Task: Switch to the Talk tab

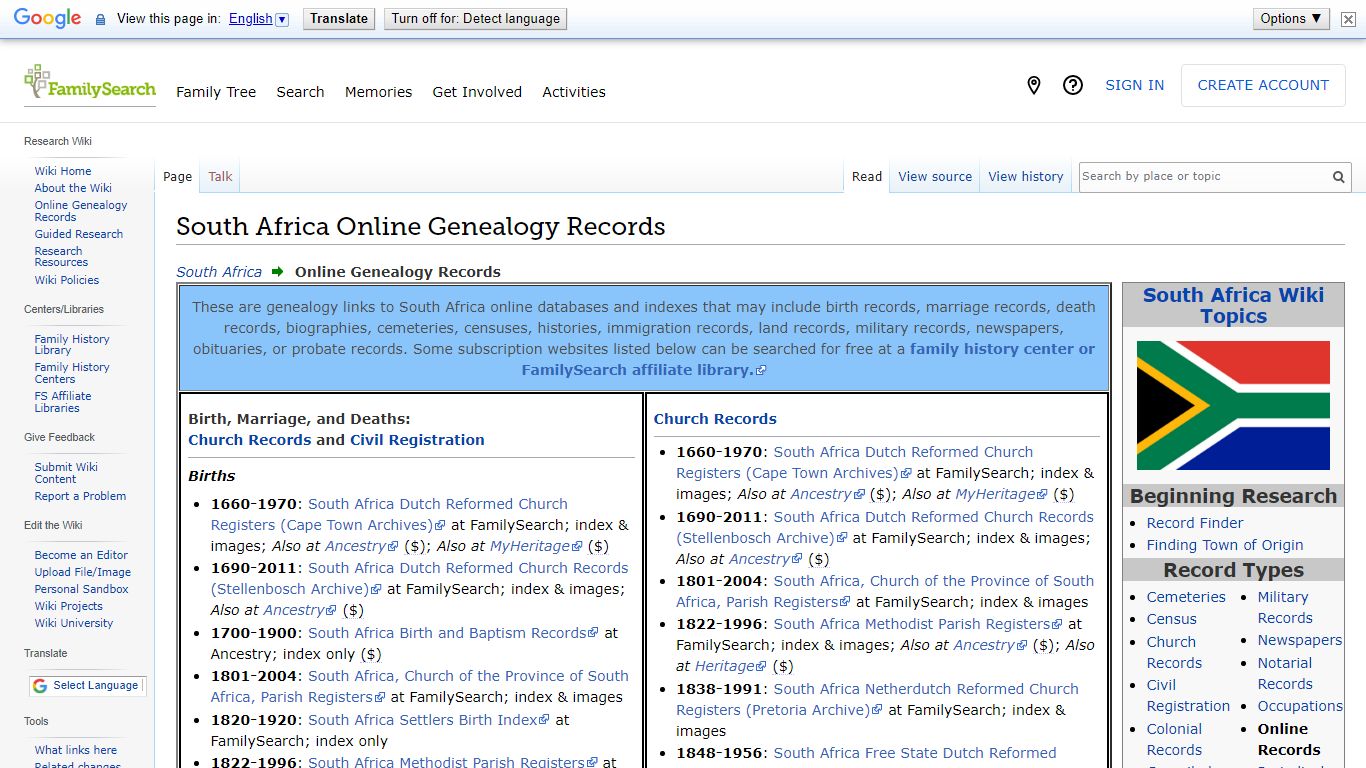Action: (x=220, y=177)
